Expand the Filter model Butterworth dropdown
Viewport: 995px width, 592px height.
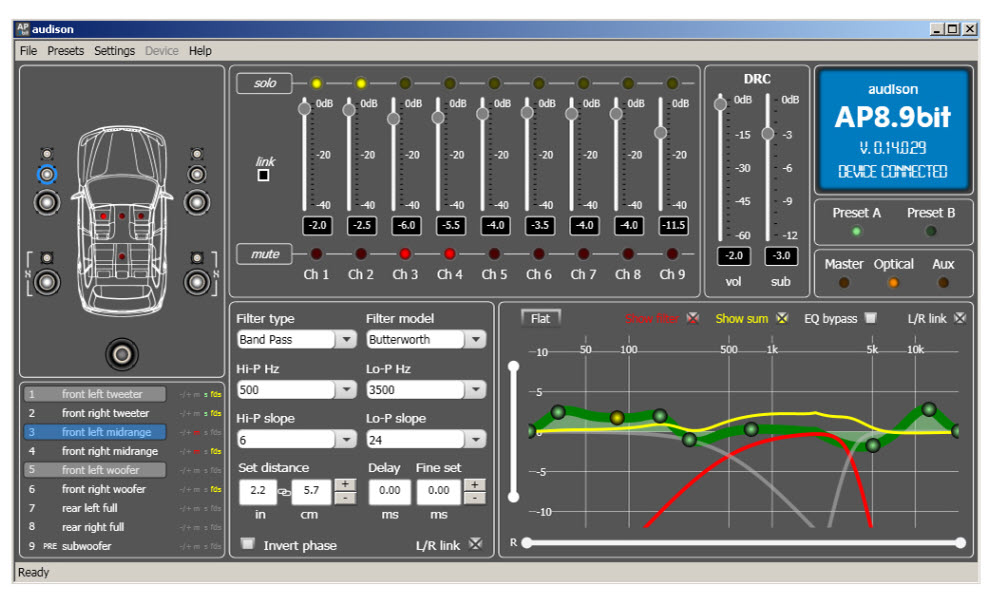(x=476, y=340)
